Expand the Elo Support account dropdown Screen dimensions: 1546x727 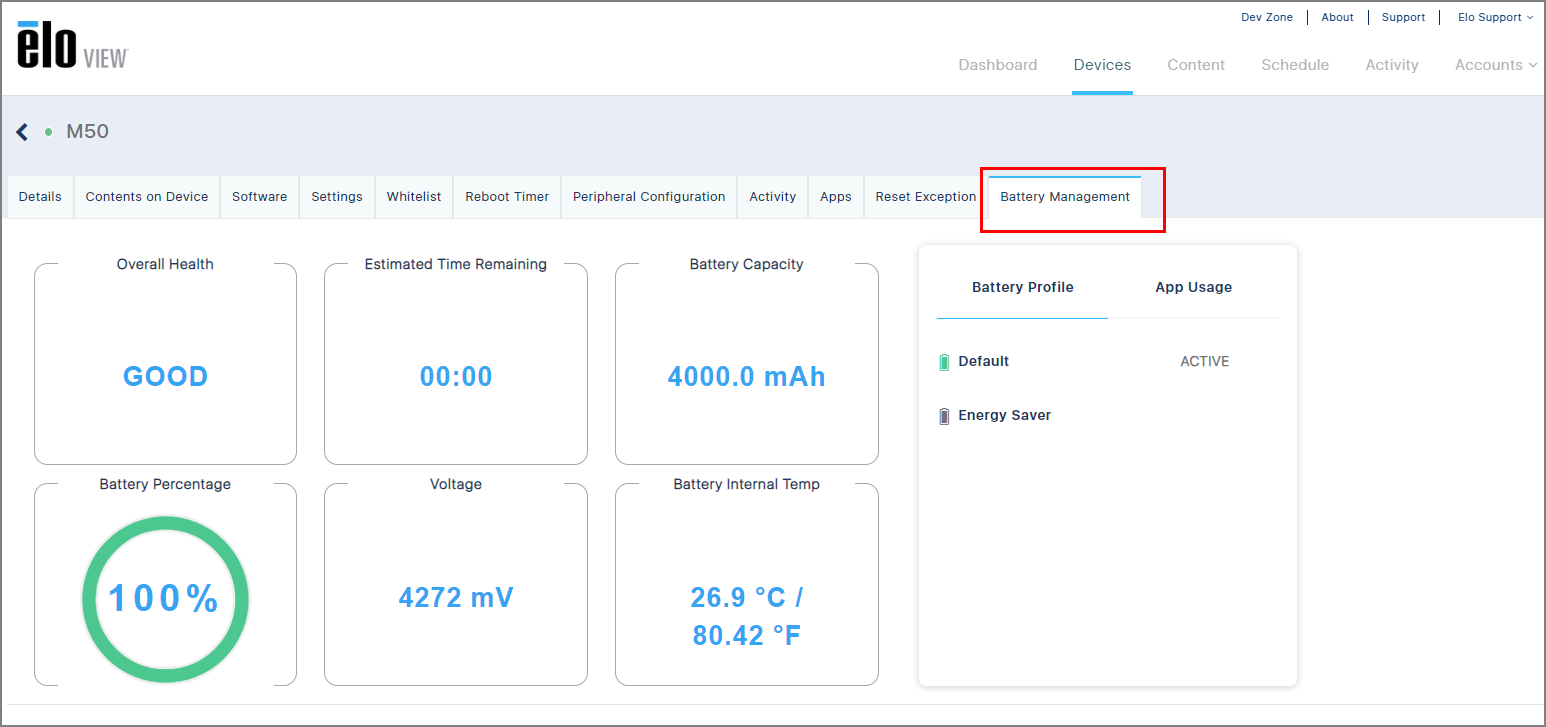[1495, 17]
